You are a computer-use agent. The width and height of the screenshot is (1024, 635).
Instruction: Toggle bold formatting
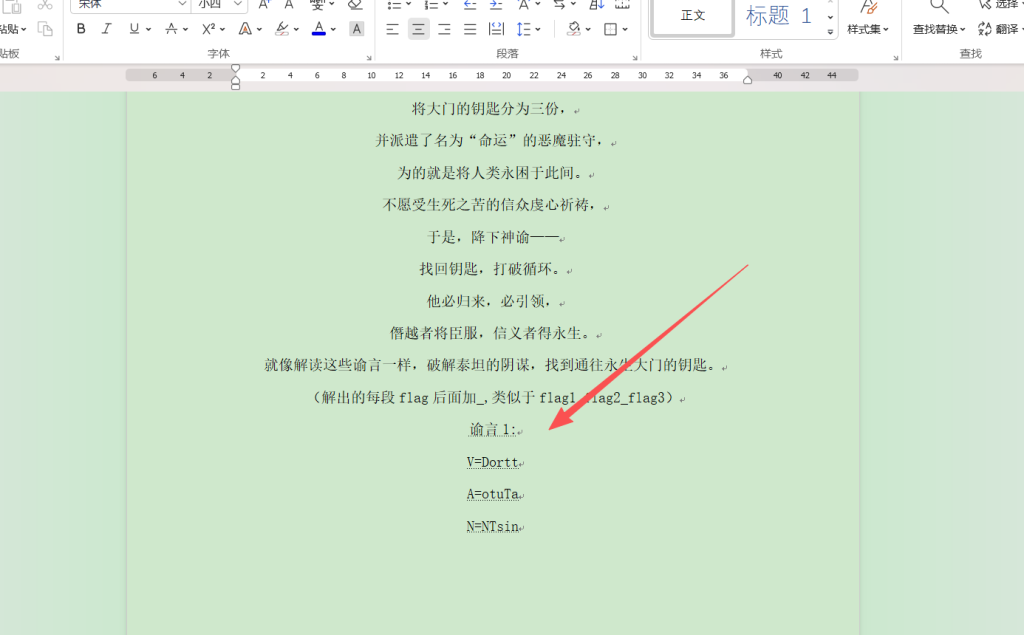click(x=81, y=29)
